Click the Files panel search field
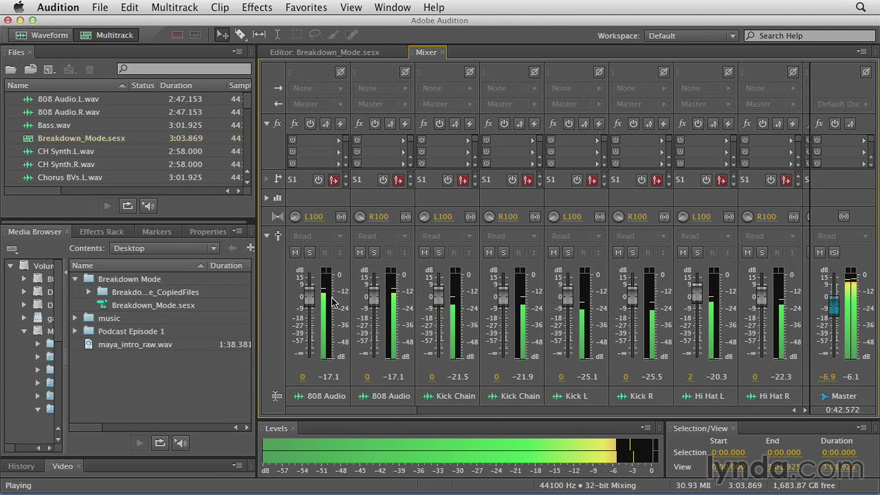The width and height of the screenshot is (880, 495). pos(184,68)
